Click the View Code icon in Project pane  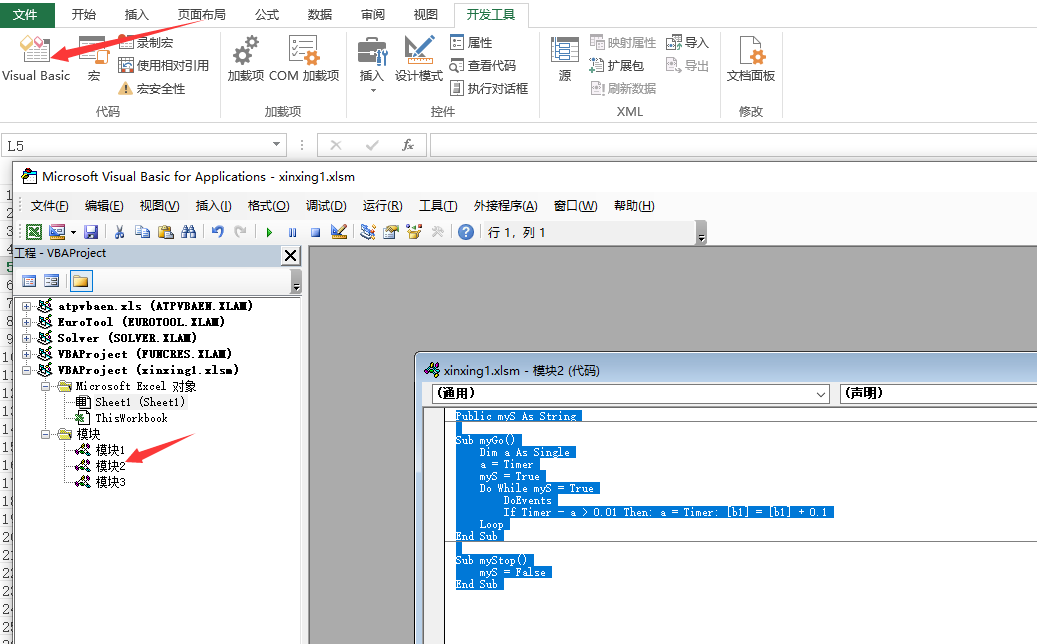point(29,281)
